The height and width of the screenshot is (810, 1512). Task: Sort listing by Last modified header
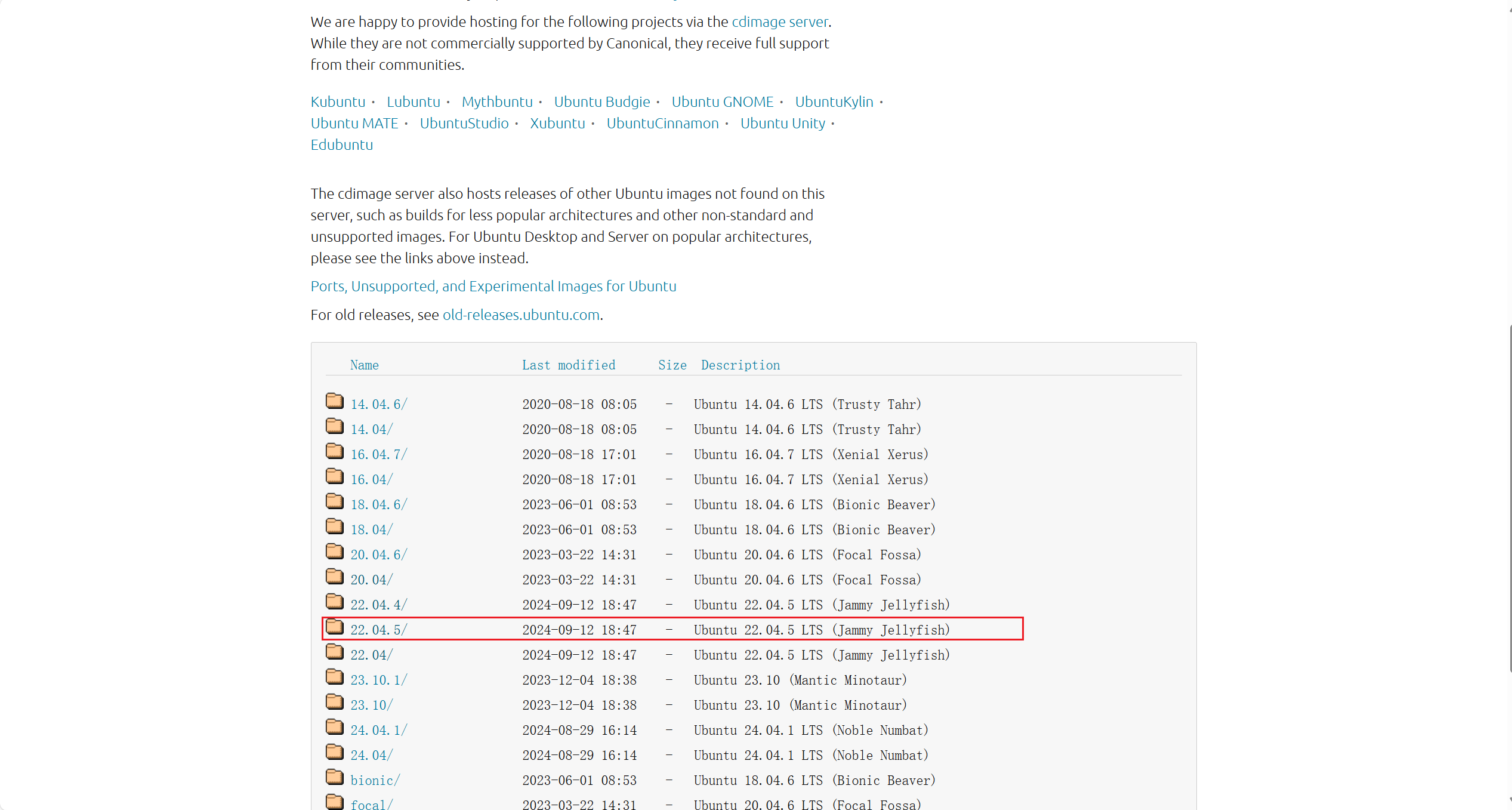click(569, 365)
